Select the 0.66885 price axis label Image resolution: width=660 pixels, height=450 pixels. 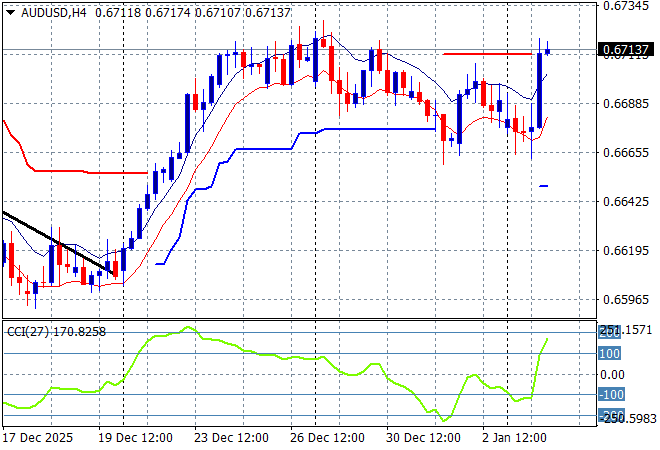click(625, 104)
